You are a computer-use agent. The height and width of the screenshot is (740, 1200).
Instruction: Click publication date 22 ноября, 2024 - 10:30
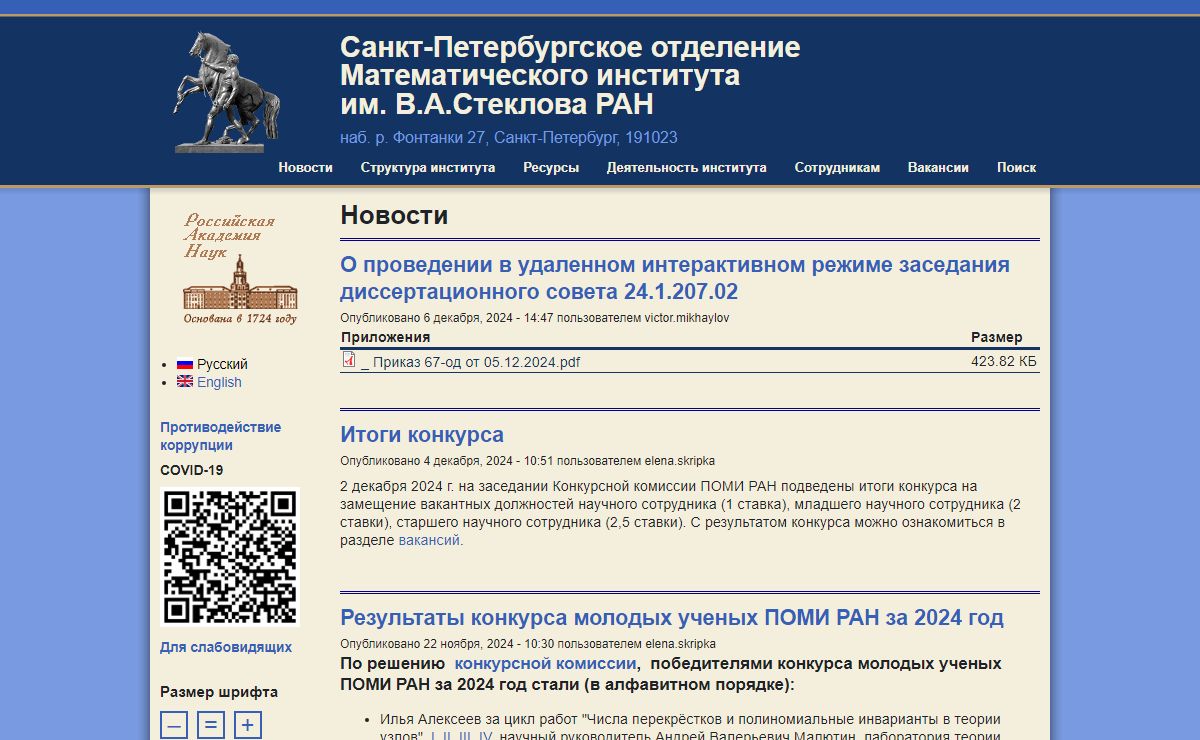tap(488, 644)
